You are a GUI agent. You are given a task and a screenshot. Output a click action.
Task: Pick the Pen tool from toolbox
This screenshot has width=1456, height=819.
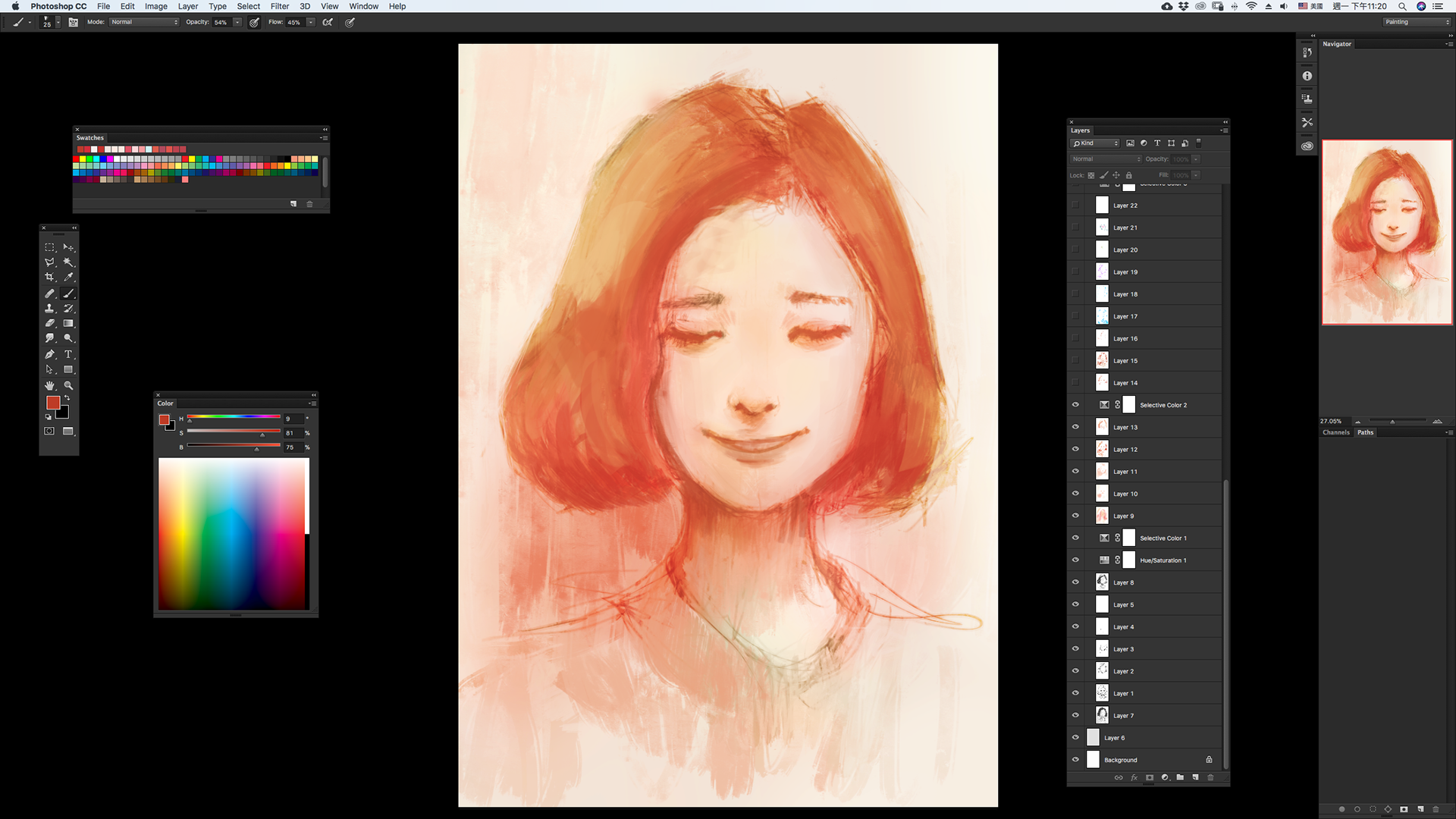pos(49,354)
